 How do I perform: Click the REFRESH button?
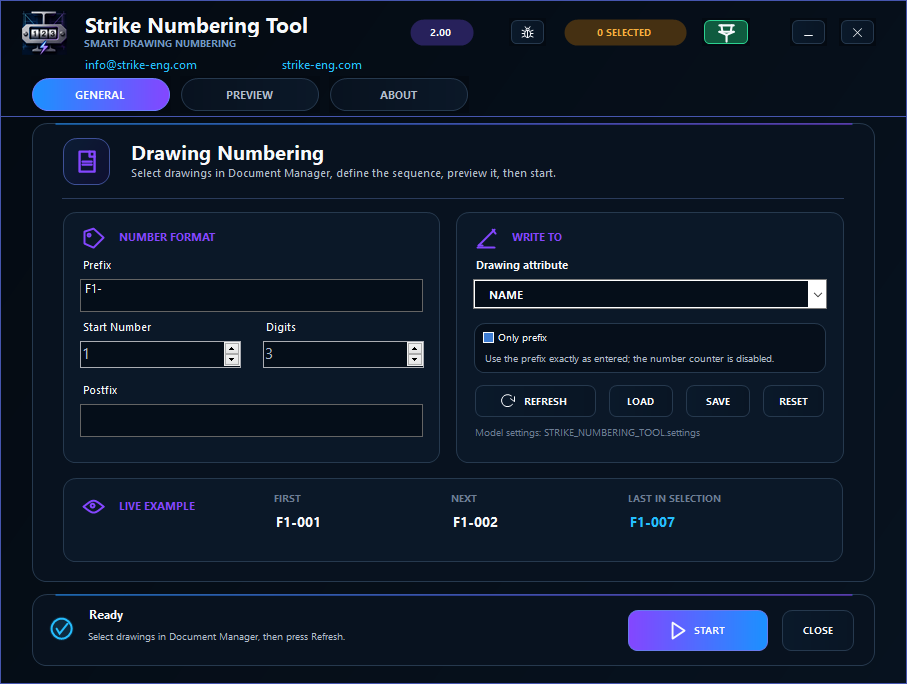click(535, 401)
